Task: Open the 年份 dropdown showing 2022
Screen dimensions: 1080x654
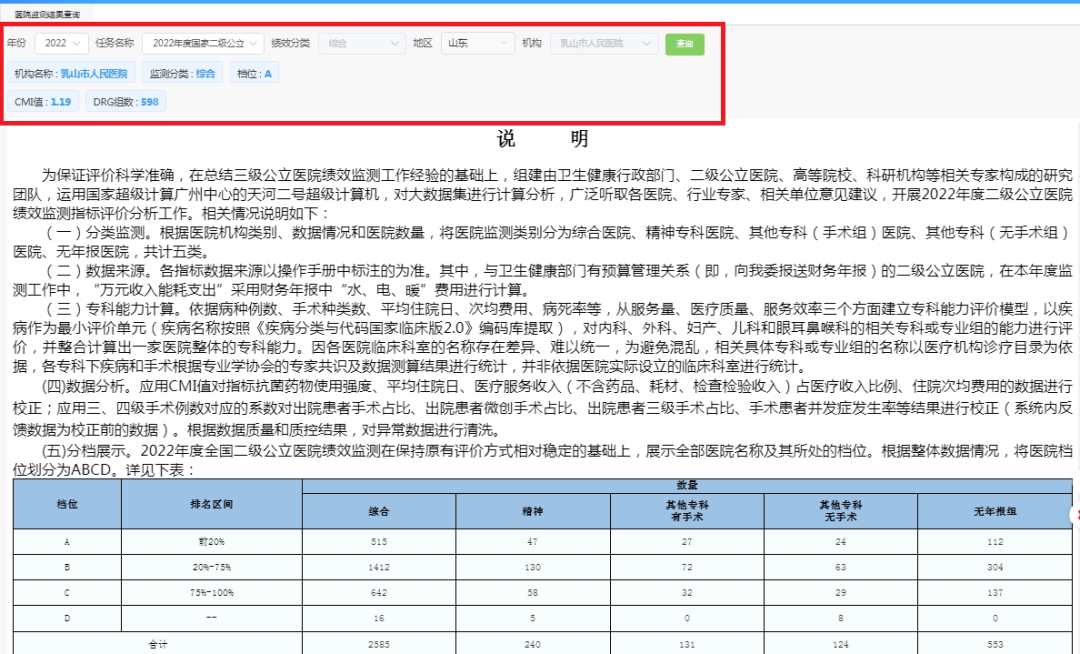Action: pos(61,43)
